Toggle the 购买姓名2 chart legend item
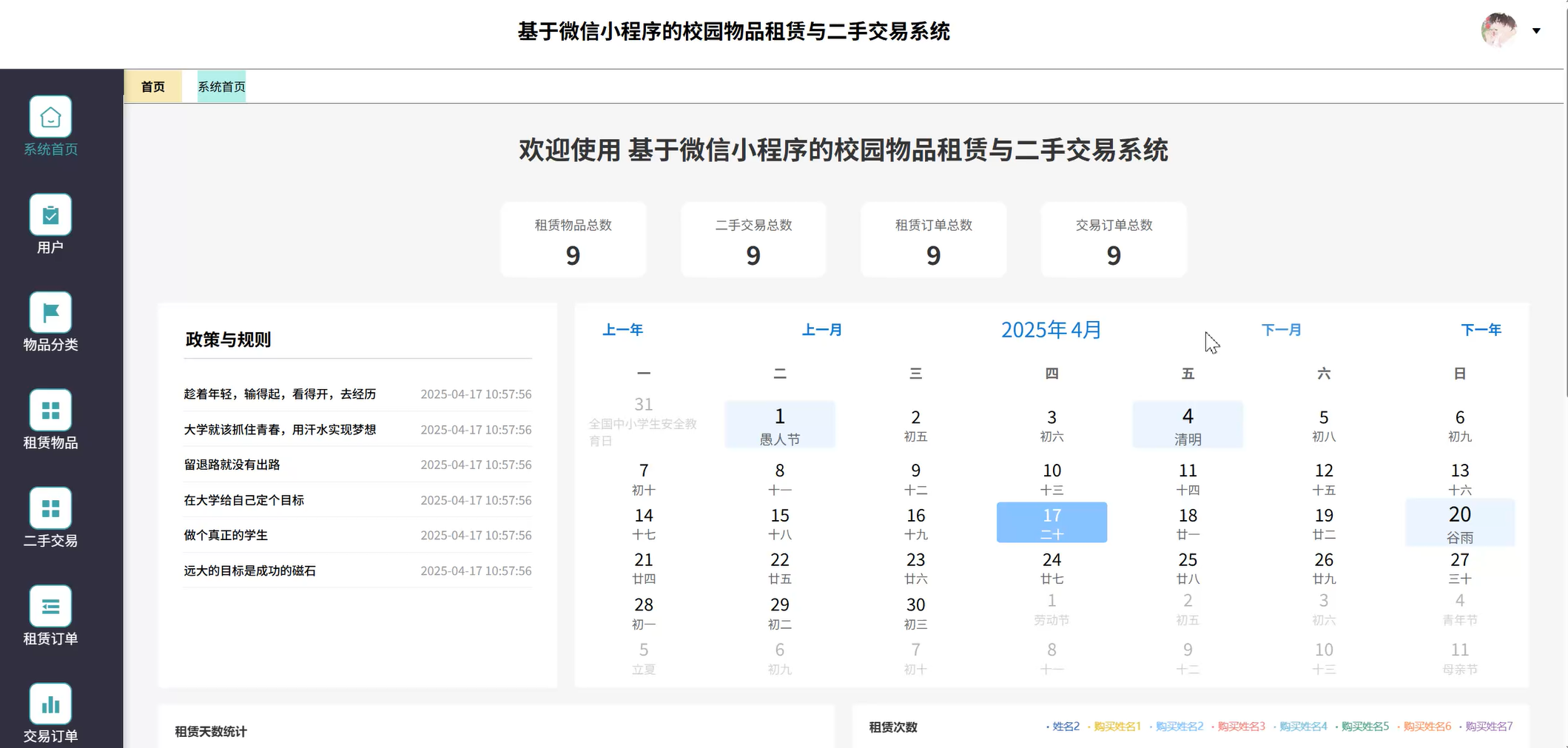This screenshot has height=748, width=1568. (x=1177, y=727)
